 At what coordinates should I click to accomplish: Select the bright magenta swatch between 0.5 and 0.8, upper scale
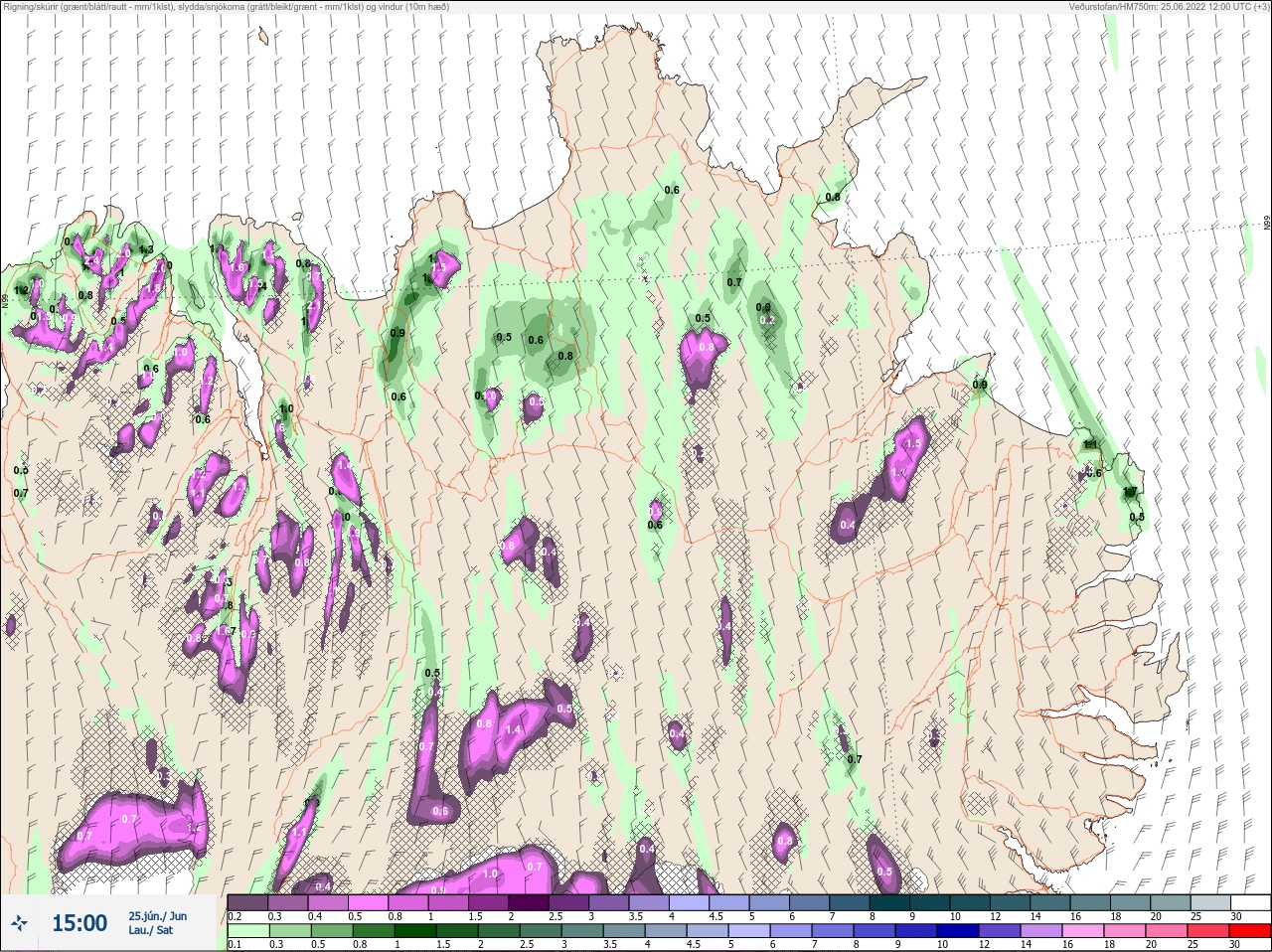click(368, 902)
